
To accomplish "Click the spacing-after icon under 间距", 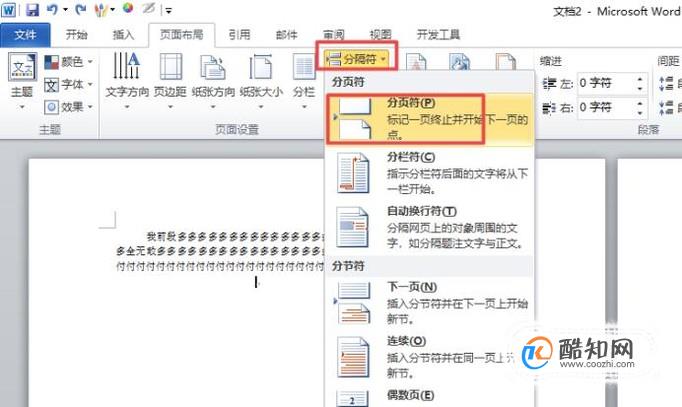I will pos(666,107).
